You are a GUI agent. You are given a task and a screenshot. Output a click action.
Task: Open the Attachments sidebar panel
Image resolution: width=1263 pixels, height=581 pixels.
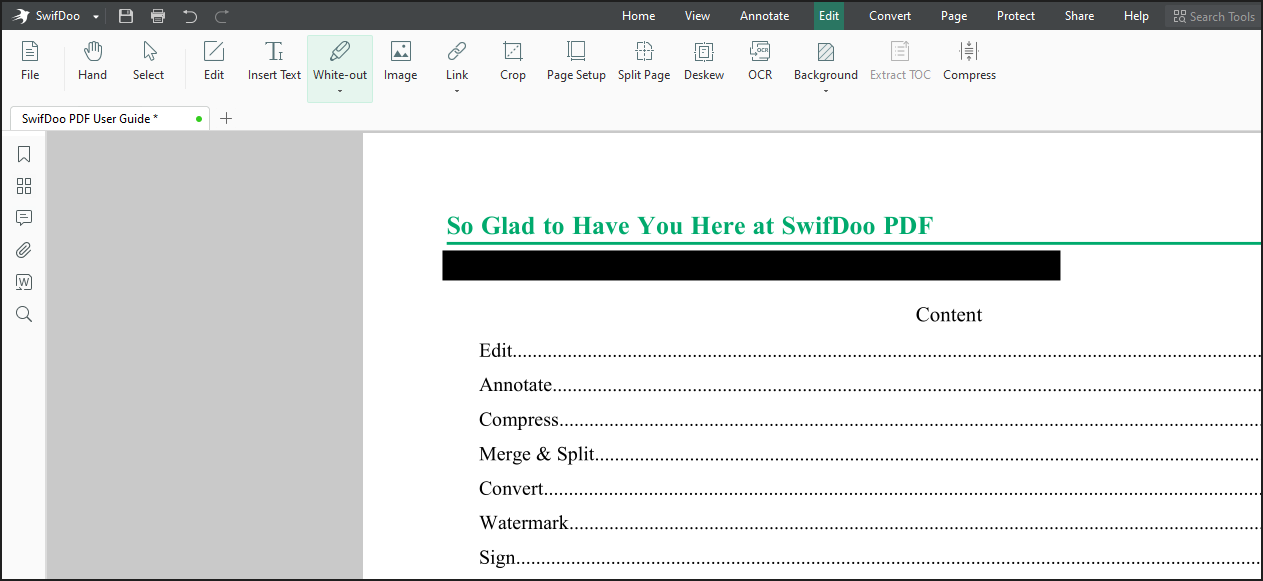(24, 250)
